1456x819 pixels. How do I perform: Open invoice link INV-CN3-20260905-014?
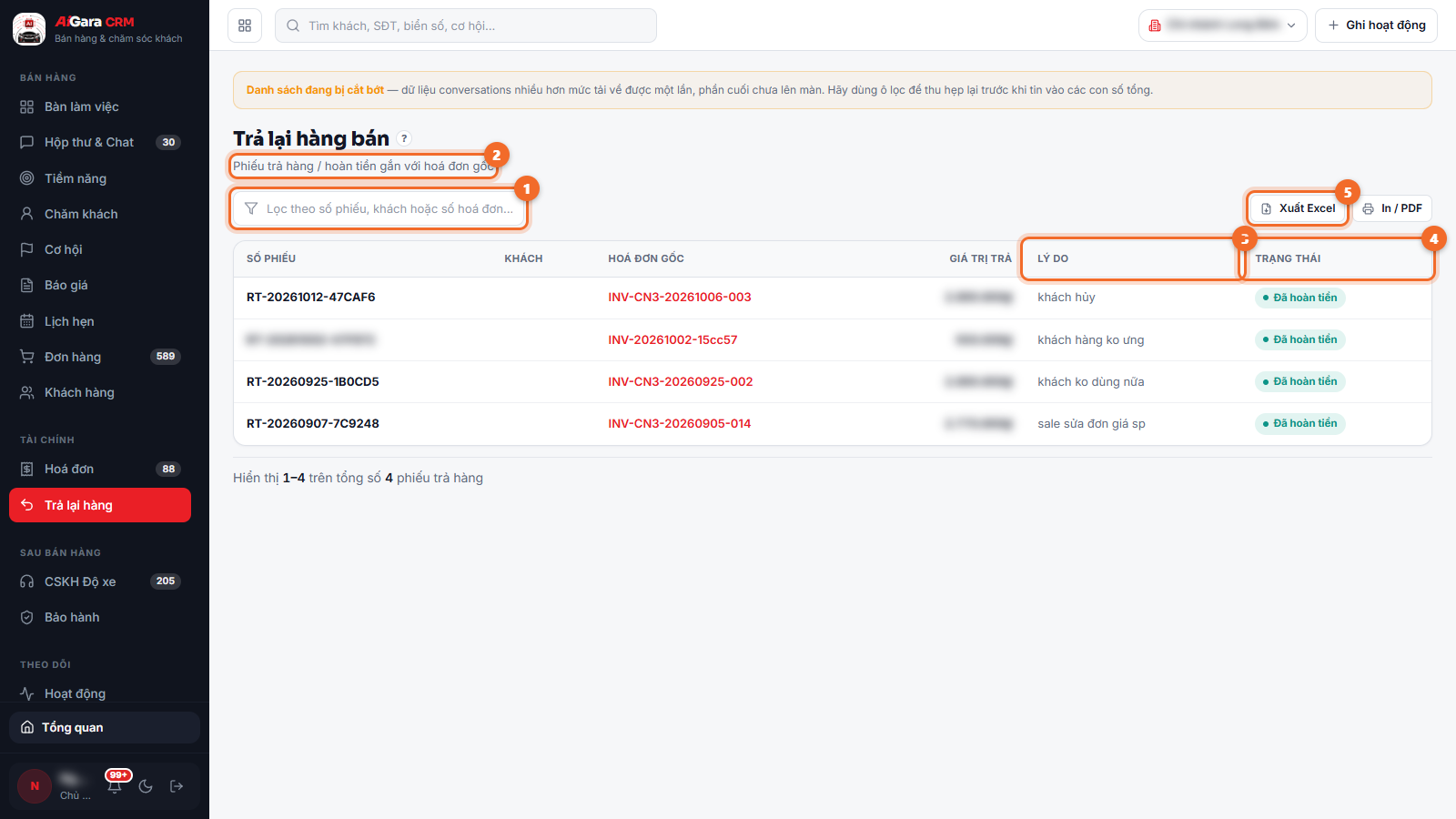click(x=680, y=424)
